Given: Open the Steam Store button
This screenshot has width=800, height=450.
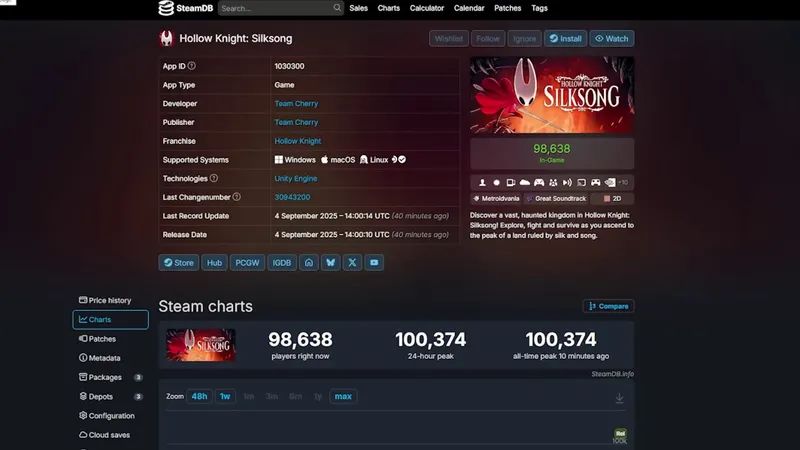Looking at the screenshot, I should [x=179, y=263].
